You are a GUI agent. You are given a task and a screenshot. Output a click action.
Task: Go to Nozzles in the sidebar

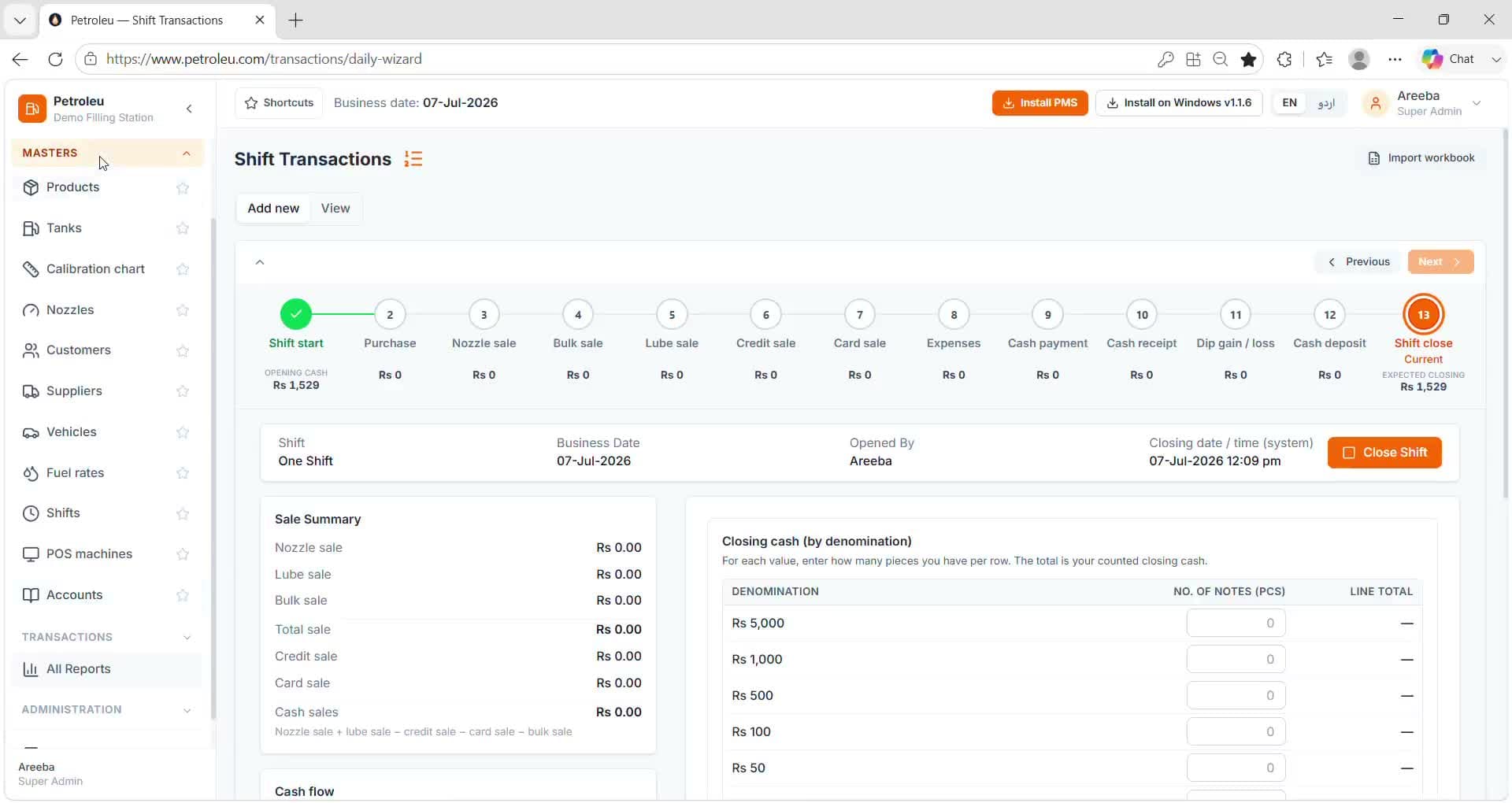[70, 310]
